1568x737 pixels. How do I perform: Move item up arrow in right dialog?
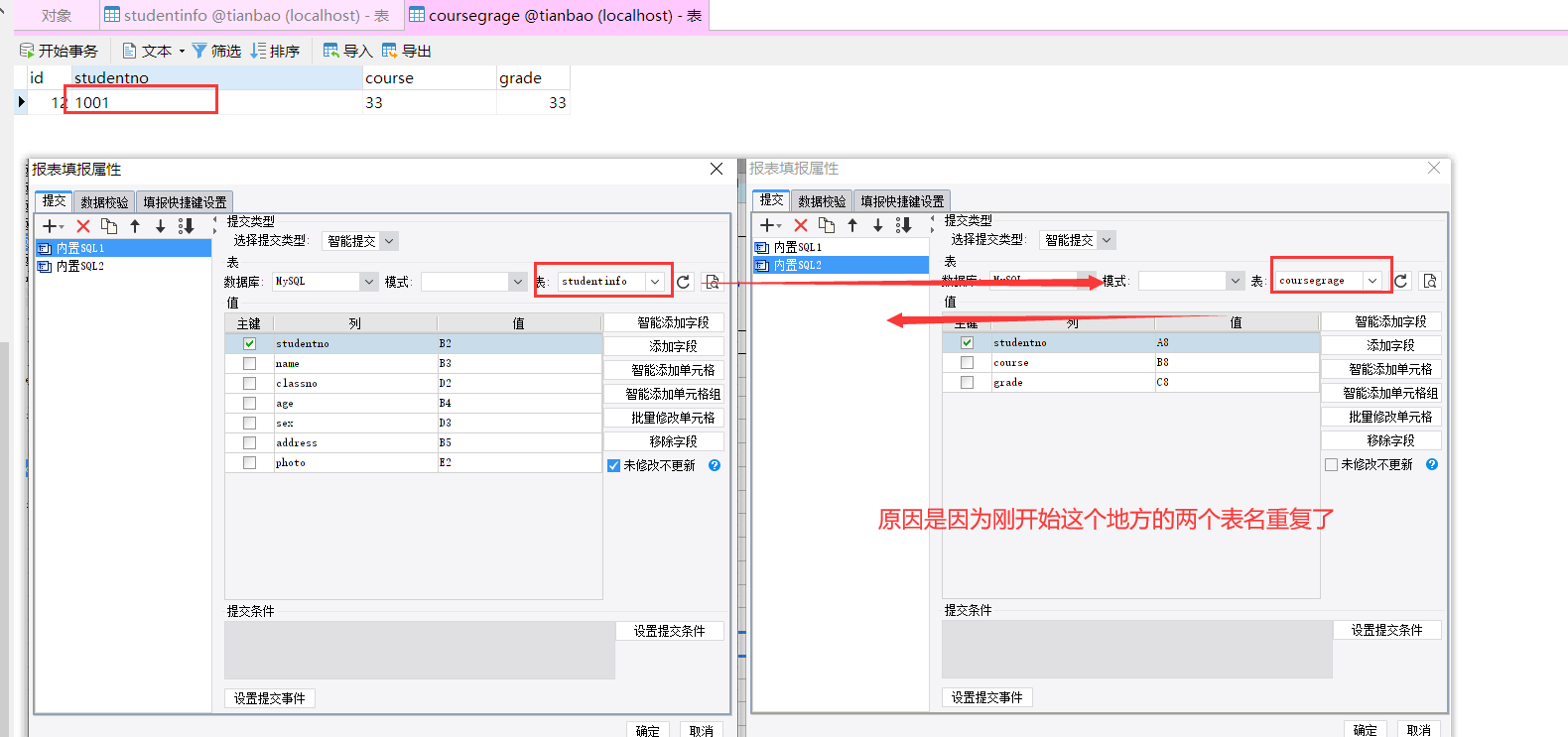(852, 225)
